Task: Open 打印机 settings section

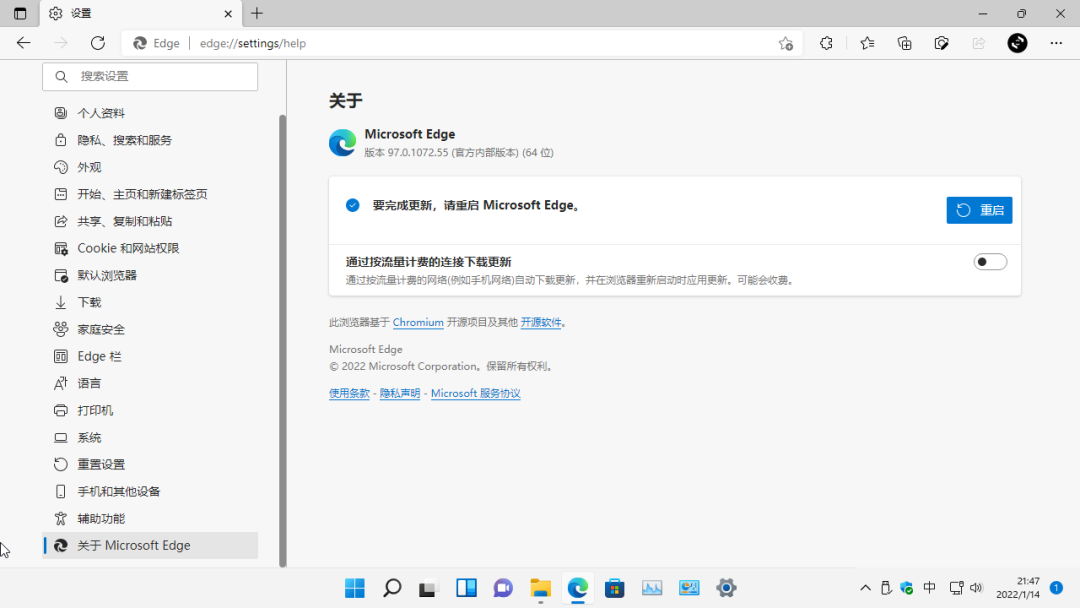Action: (x=150, y=410)
